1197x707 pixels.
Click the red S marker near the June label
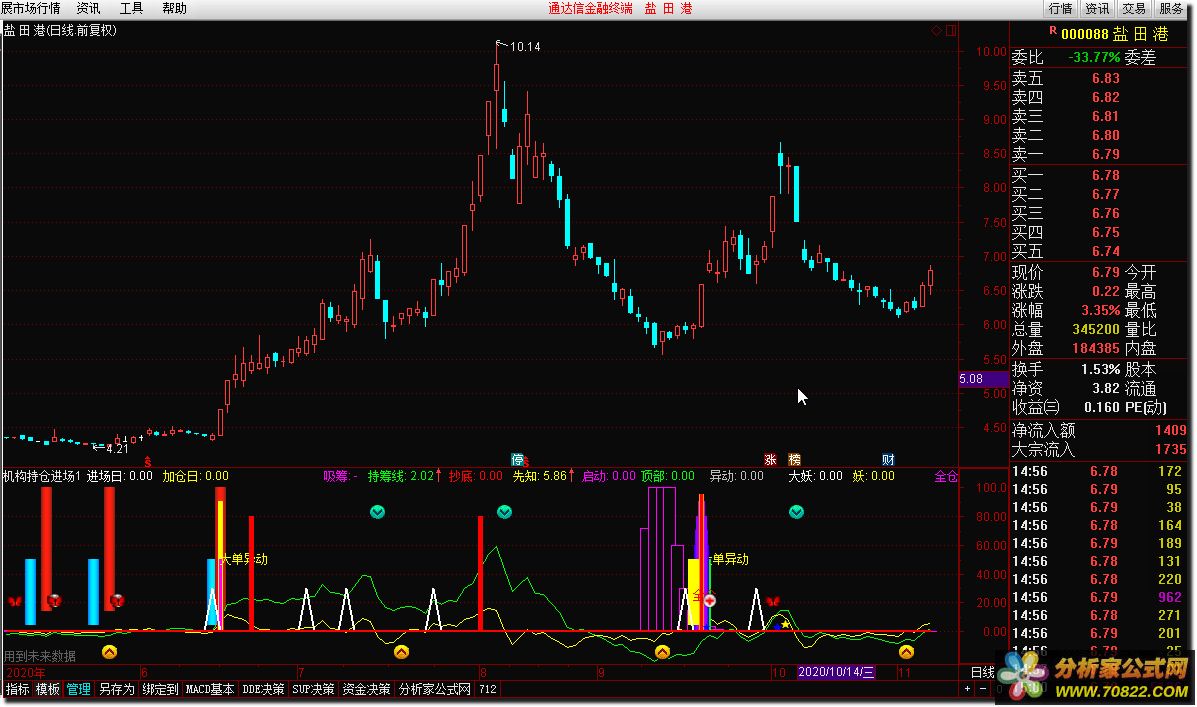[x=147, y=462]
